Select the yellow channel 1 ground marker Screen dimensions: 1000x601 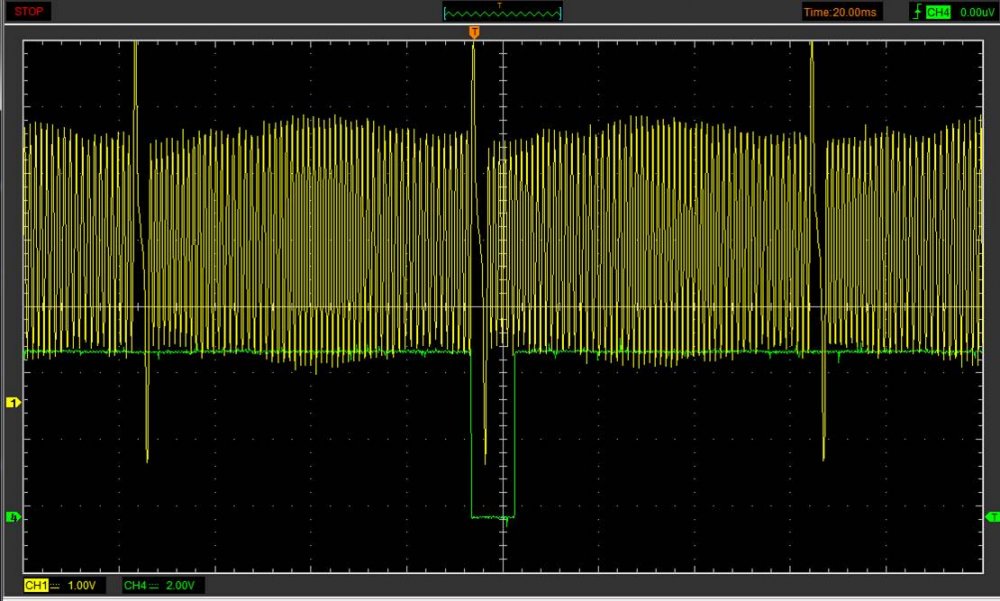(13, 402)
